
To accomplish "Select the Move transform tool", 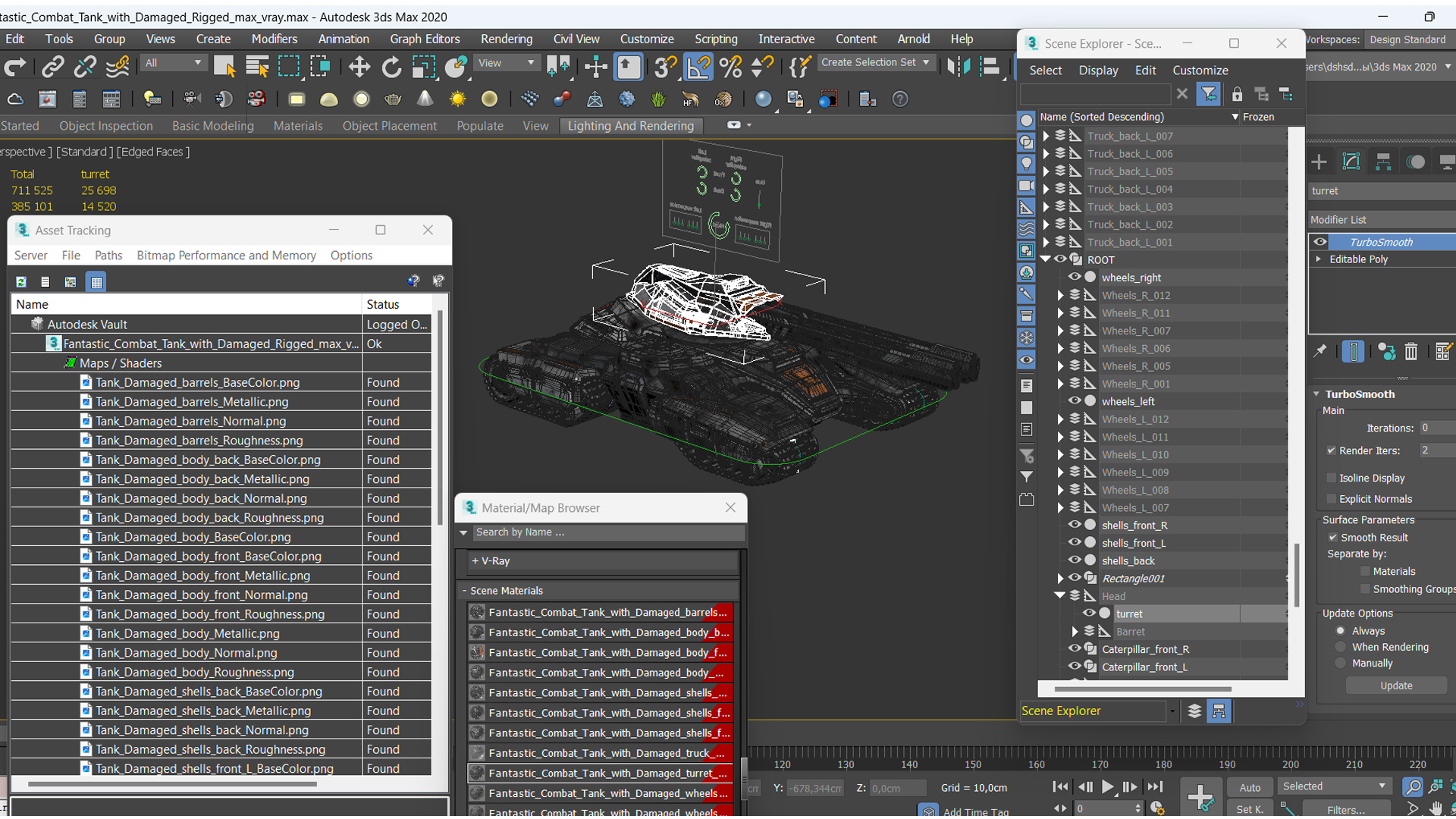I will coord(359,67).
